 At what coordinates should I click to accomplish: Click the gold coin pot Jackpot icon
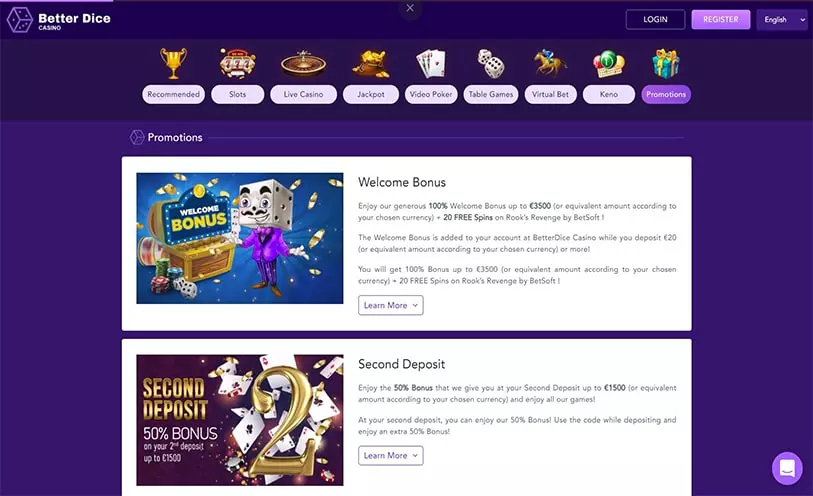[x=371, y=64]
